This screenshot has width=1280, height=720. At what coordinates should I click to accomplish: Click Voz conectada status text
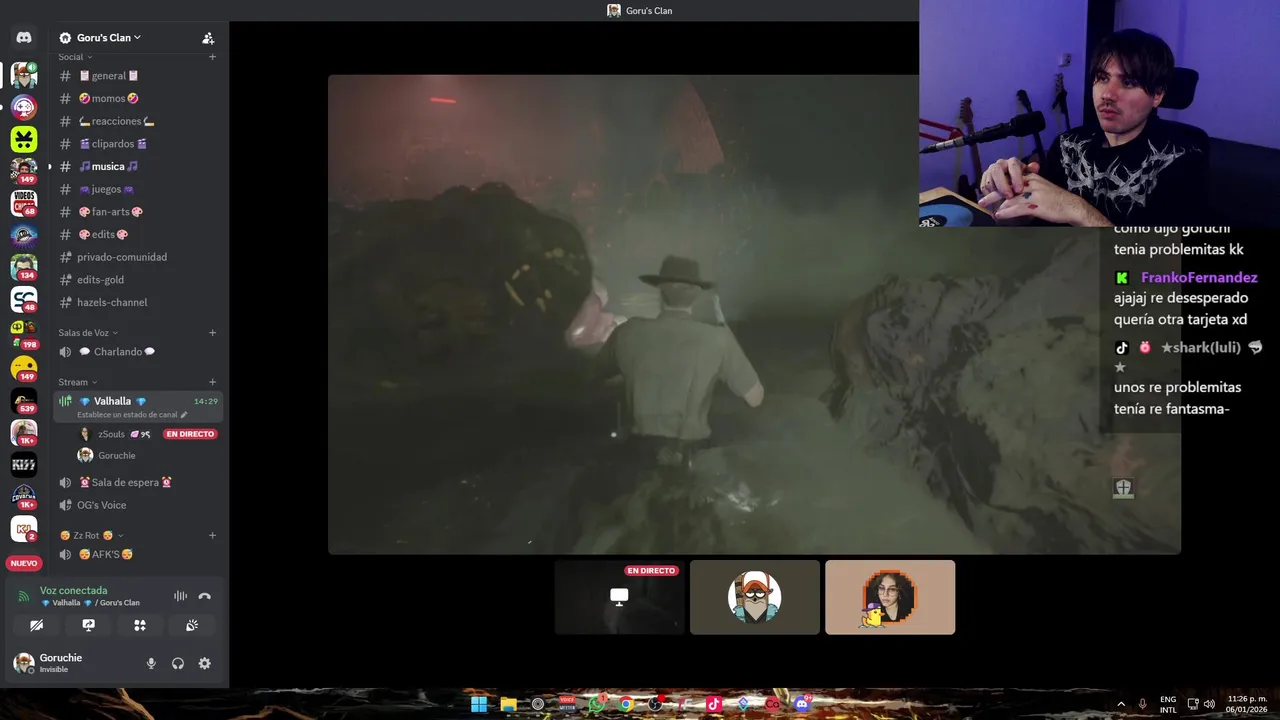[x=73, y=590]
